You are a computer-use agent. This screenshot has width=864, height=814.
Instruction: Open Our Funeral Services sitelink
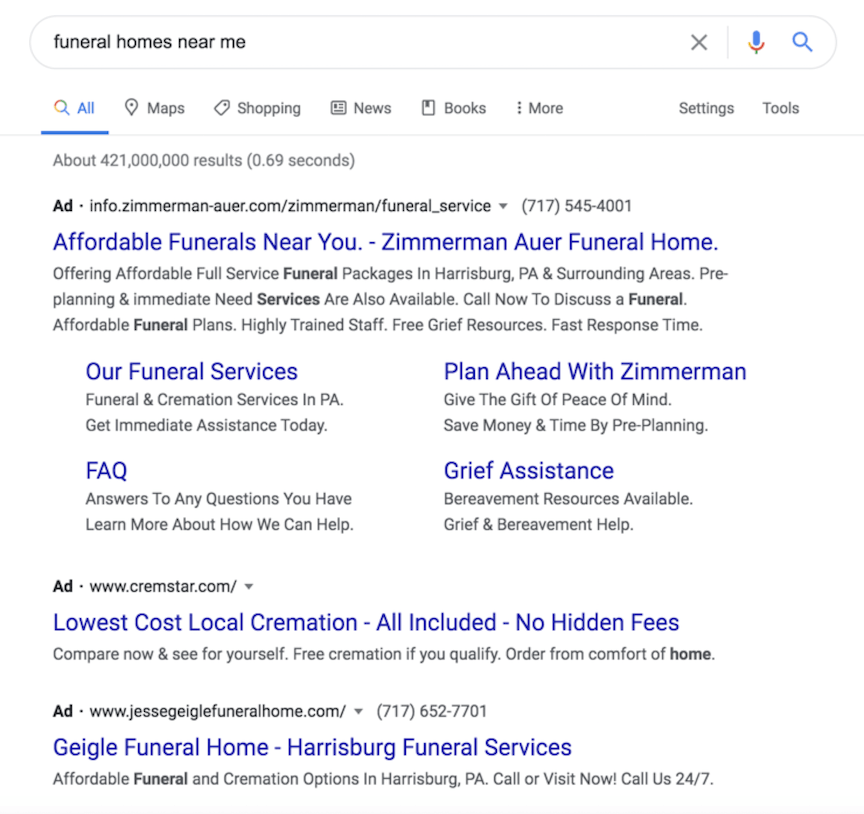191,371
